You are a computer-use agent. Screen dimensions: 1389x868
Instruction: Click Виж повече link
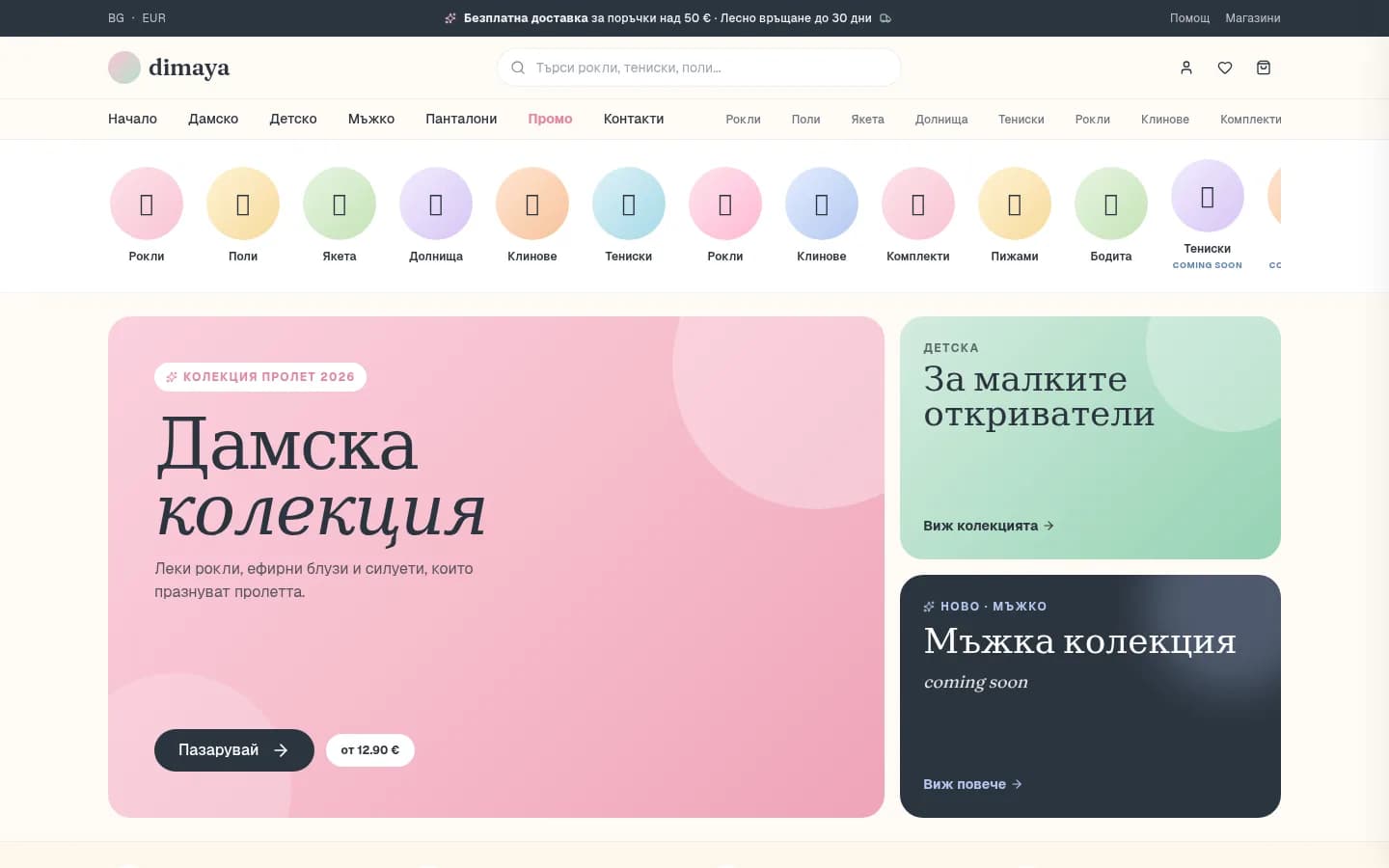point(972,784)
